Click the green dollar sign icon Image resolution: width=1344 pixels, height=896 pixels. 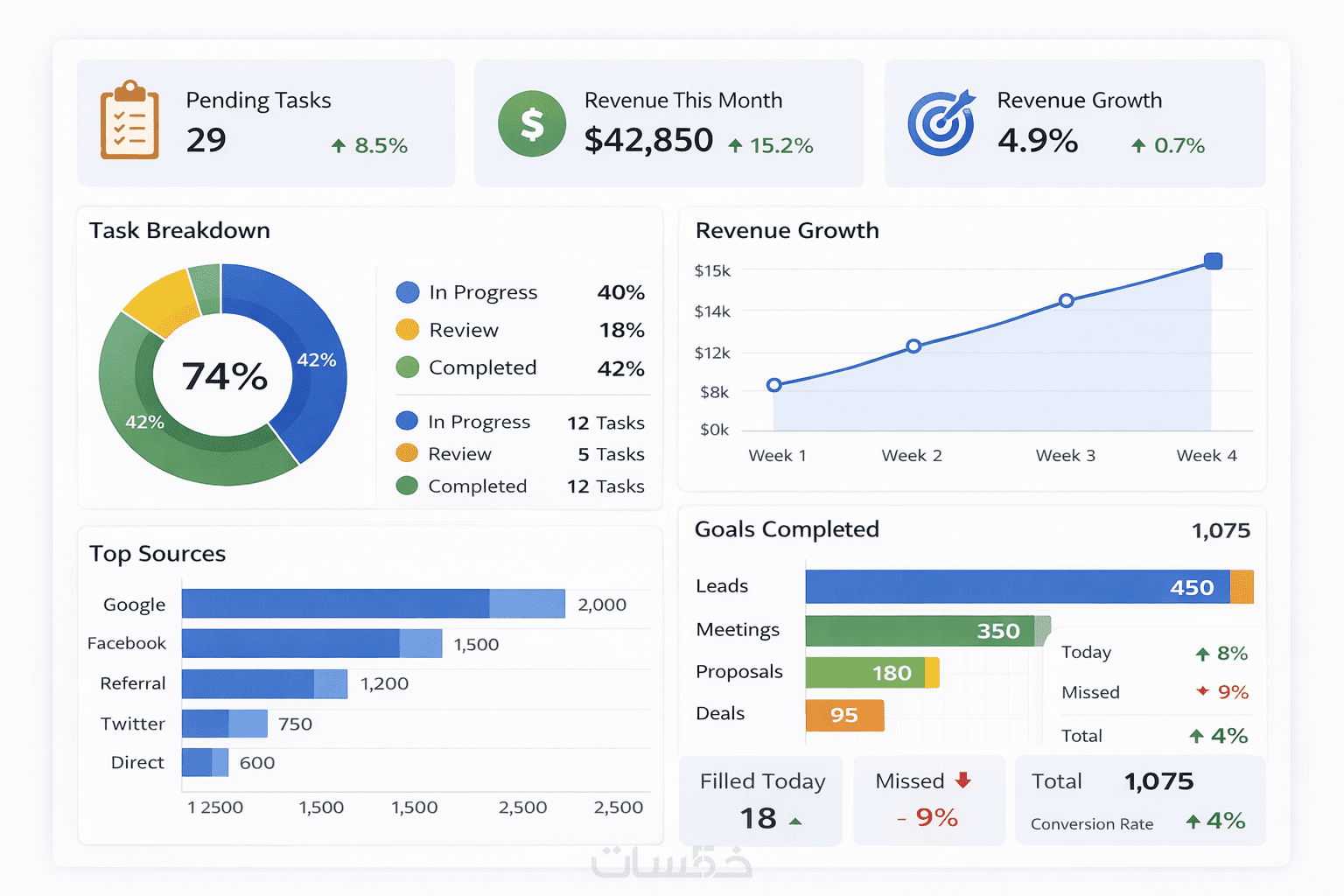pos(532,123)
